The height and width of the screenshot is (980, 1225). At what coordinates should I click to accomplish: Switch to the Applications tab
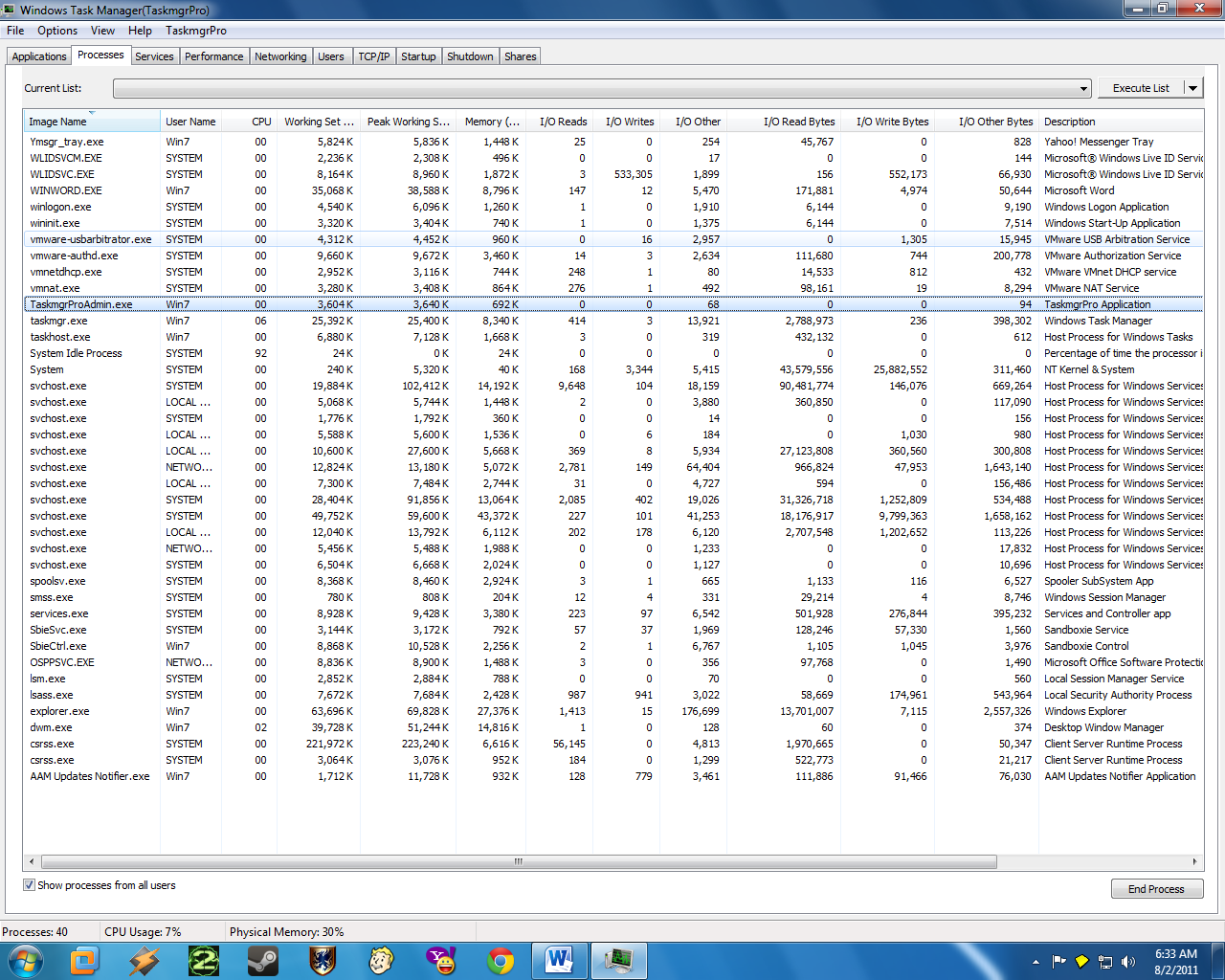(39, 56)
